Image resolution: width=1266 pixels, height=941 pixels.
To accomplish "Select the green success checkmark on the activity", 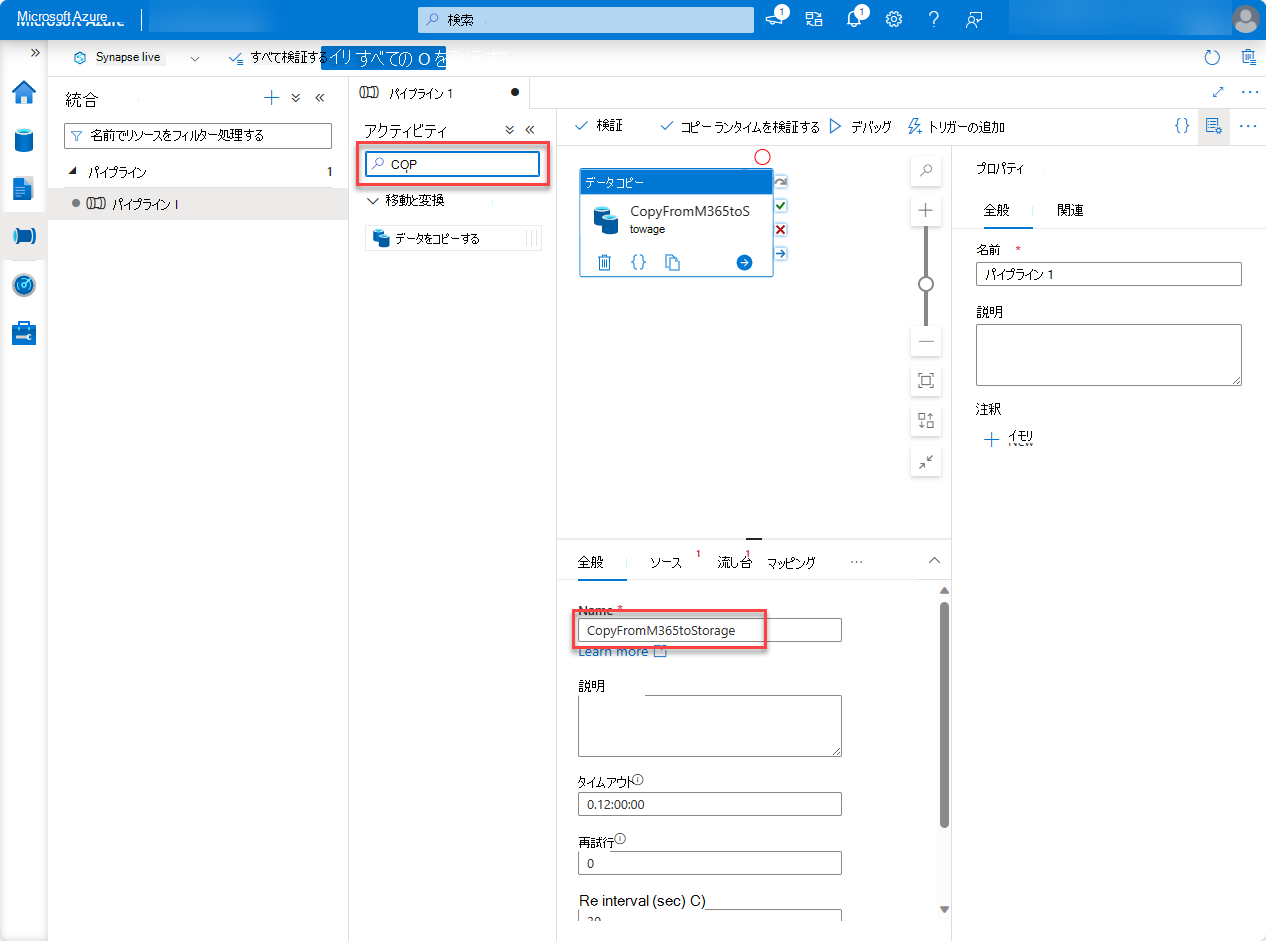I will tap(779, 205).
